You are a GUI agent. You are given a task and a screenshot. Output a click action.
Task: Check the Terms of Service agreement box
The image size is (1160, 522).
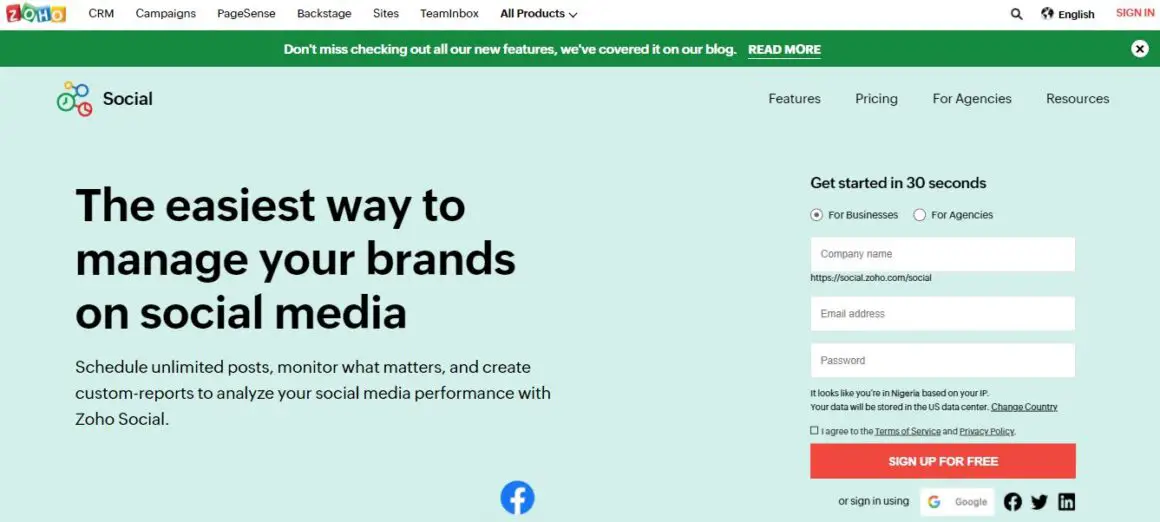click(815, 430)
